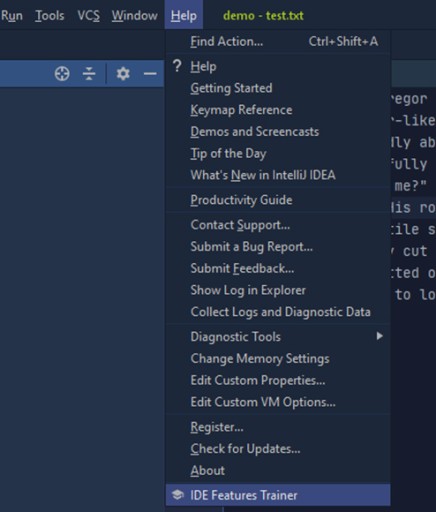
Task: Click the graduation cap icon for Features Trainer
Action: [178, 494]
